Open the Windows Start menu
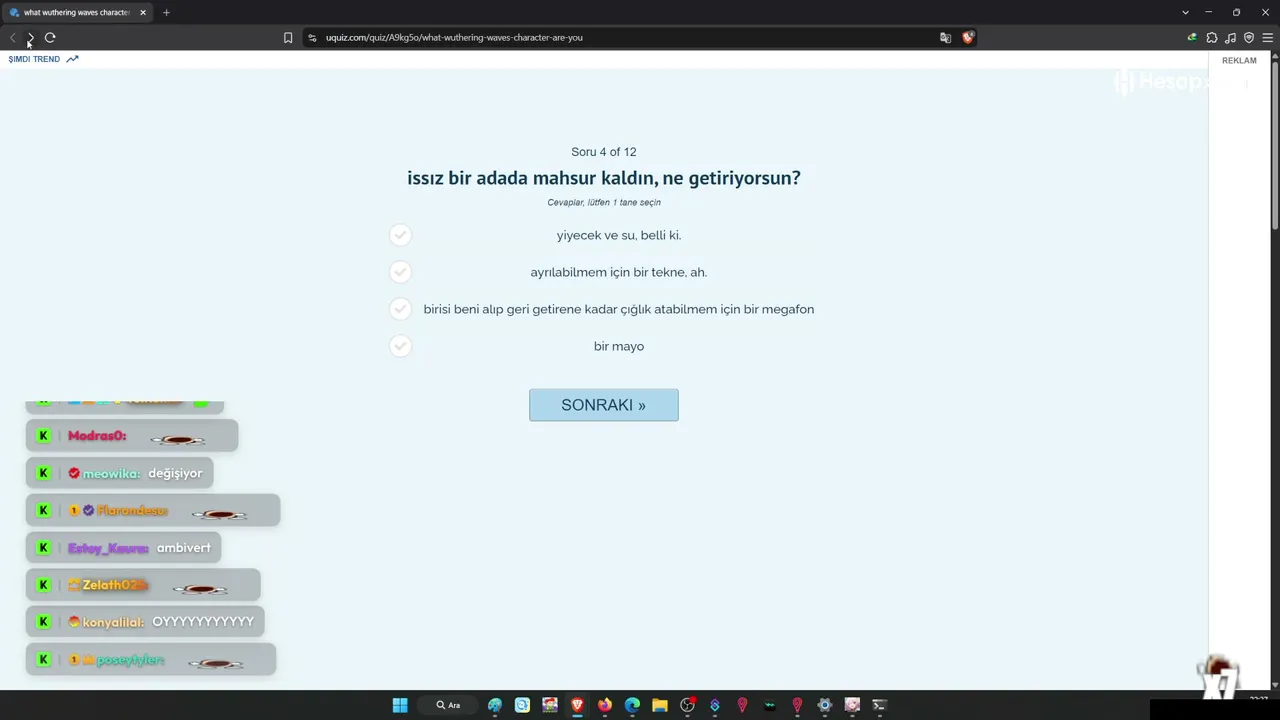The height and width of the screenshot is (720, 1280). click(400, 705)
